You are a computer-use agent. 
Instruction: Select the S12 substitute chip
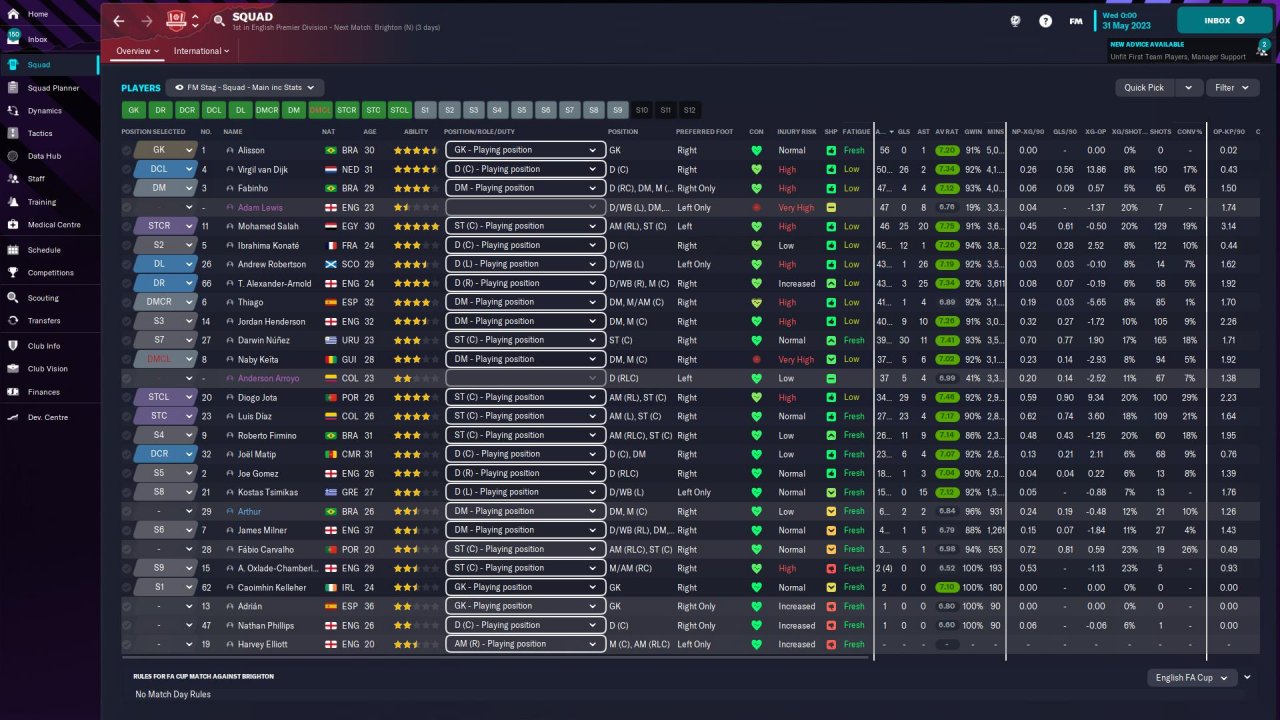pyautogui.click(x=689, y=110)
